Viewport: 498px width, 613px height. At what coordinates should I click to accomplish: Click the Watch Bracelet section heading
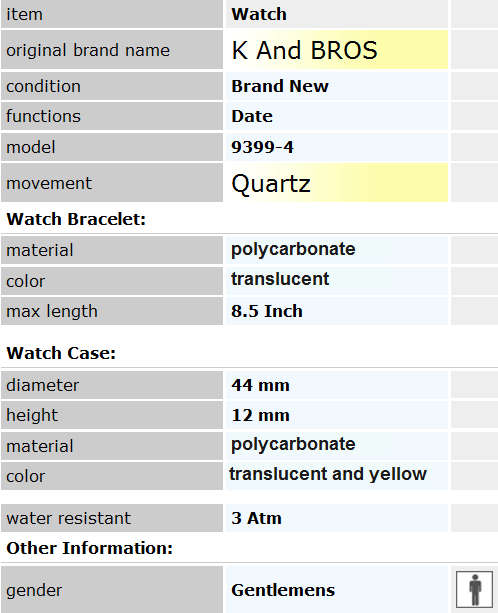point(76,219)
